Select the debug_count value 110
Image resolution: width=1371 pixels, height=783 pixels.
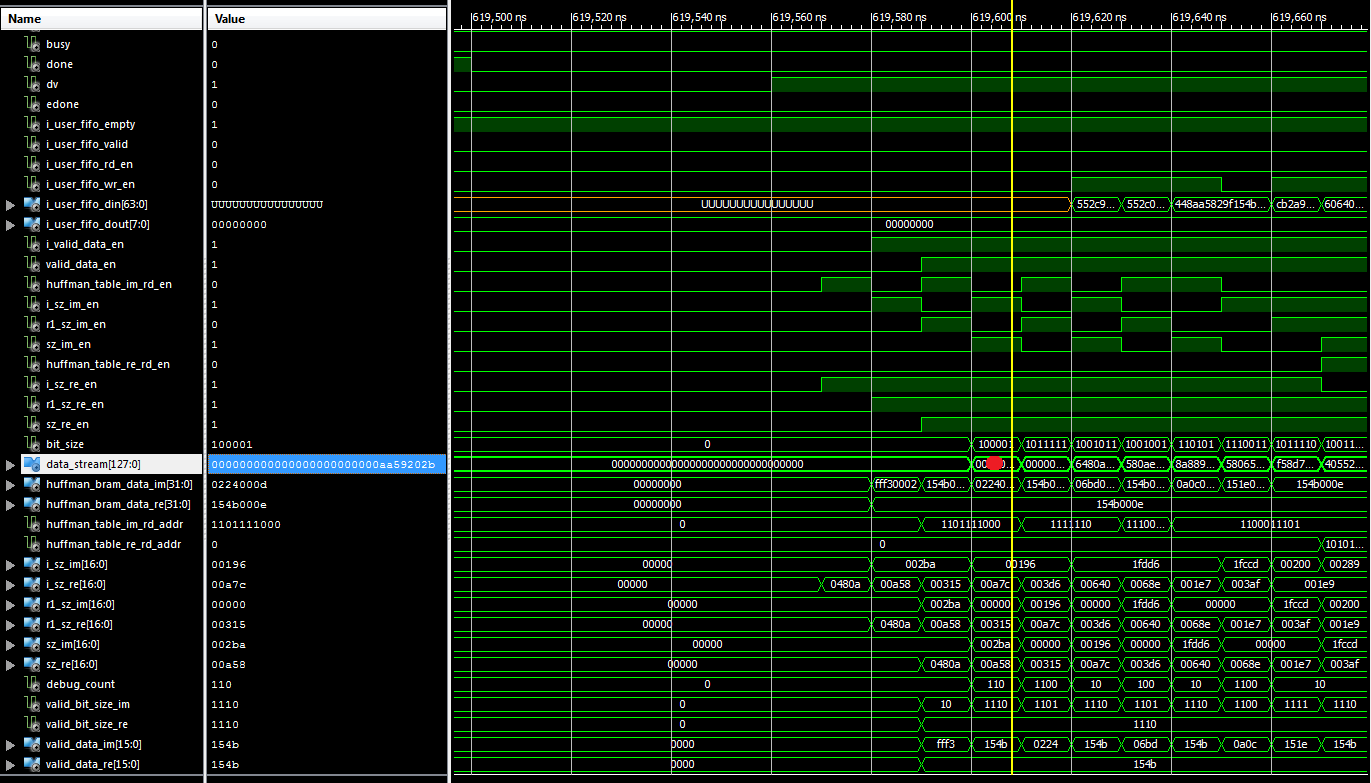point(221,684)
